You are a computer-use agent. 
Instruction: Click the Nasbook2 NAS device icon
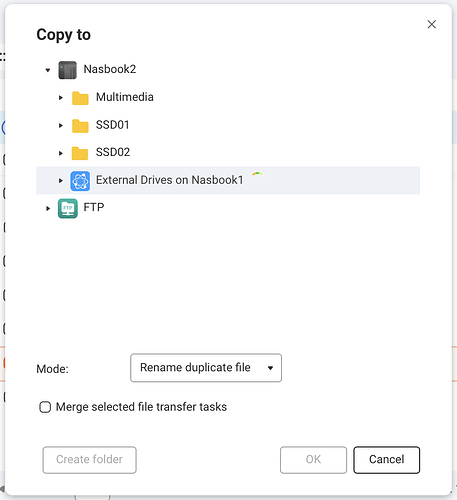pyautogui.click(x=67, y=70)
